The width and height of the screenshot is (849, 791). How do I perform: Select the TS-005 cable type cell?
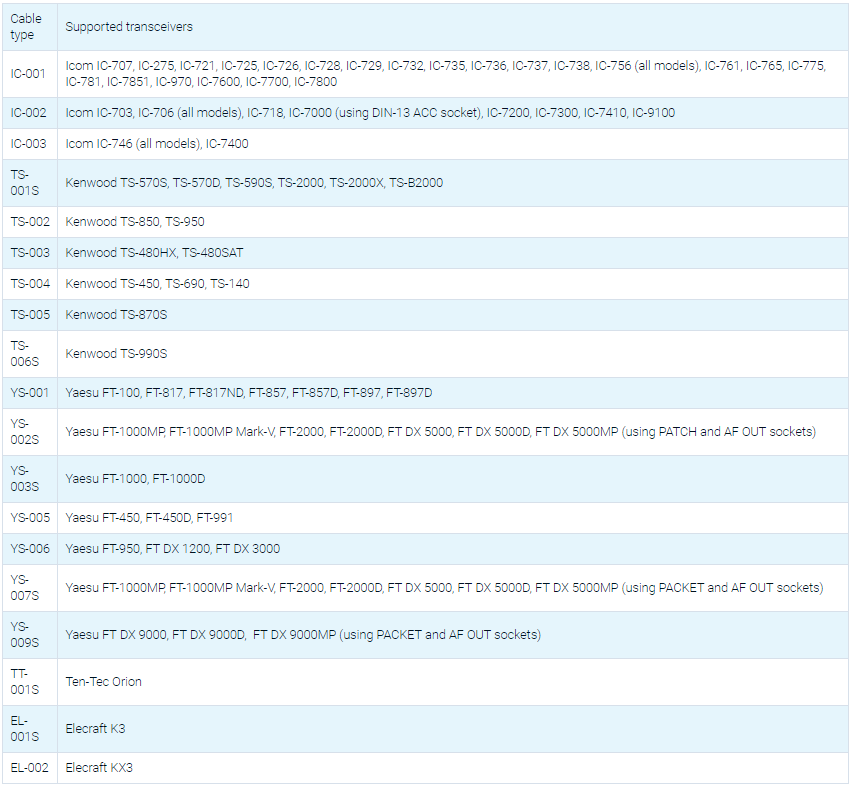point(30,315)
